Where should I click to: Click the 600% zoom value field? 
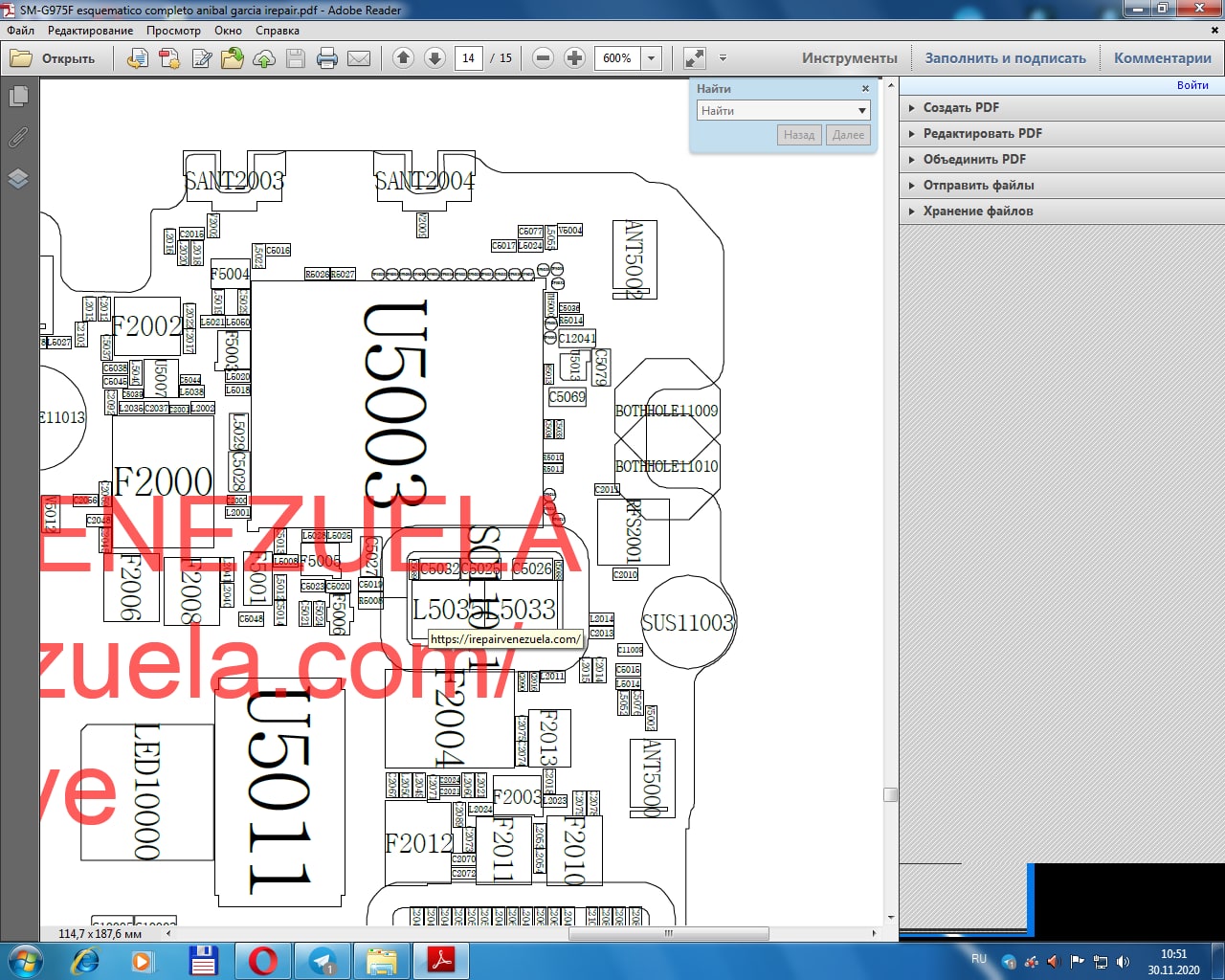pos(617,58)
